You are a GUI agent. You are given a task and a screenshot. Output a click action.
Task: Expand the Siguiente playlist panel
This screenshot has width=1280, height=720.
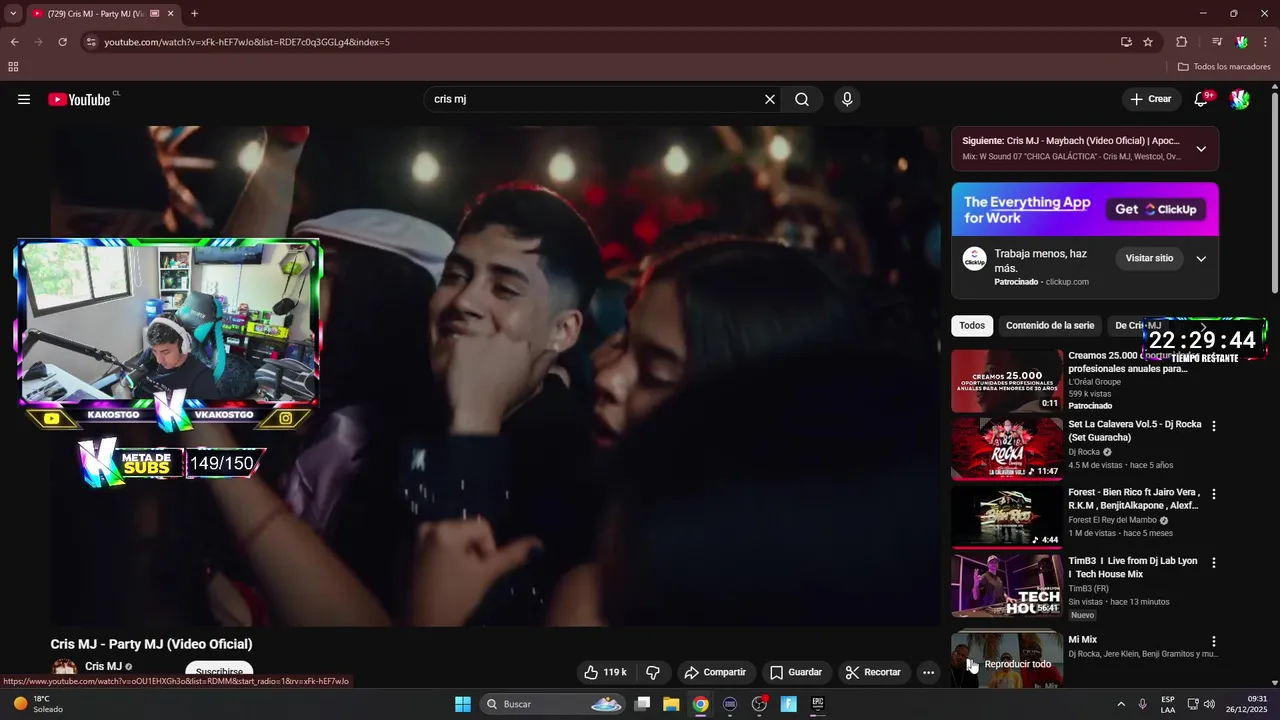[1201, 149]
